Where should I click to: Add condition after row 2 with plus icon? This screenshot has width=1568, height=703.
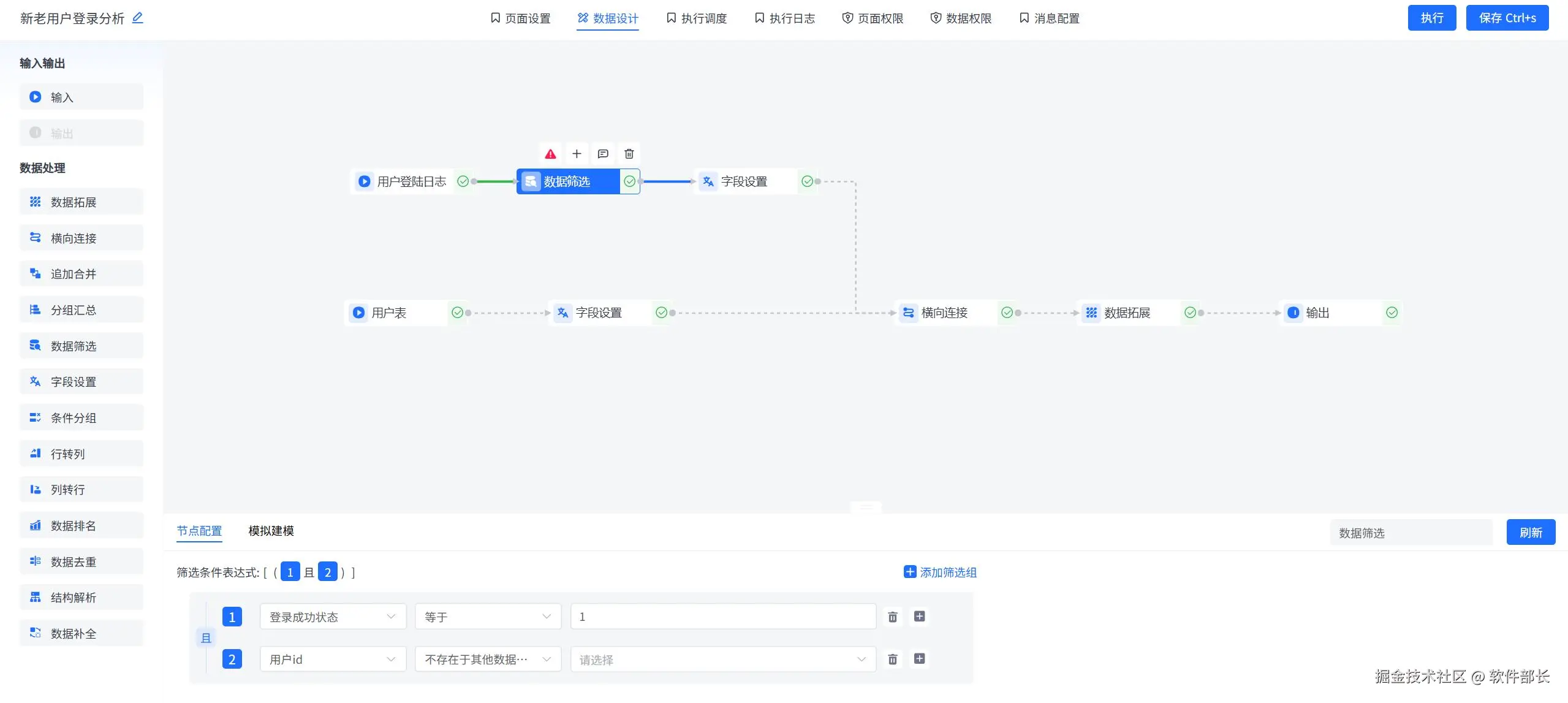pos(919,659)
